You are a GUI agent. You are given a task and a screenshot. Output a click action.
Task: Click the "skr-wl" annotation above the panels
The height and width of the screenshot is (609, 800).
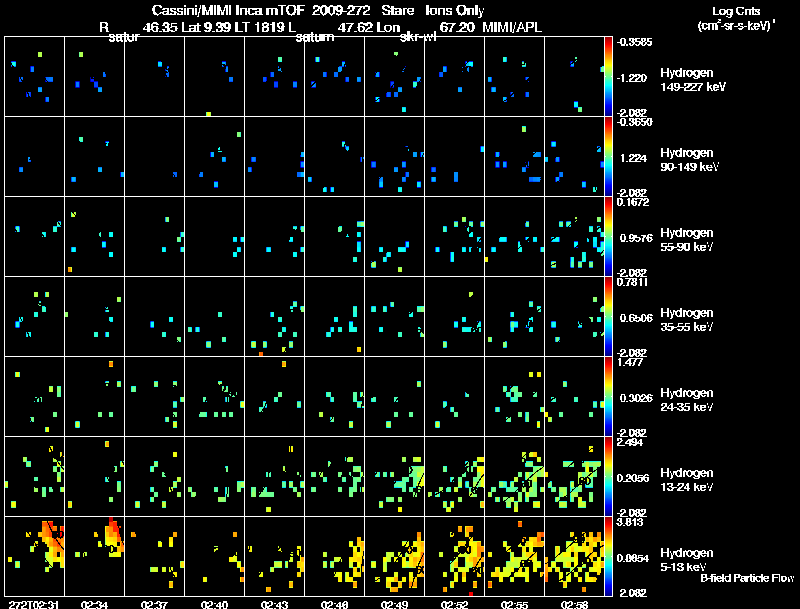418,38
